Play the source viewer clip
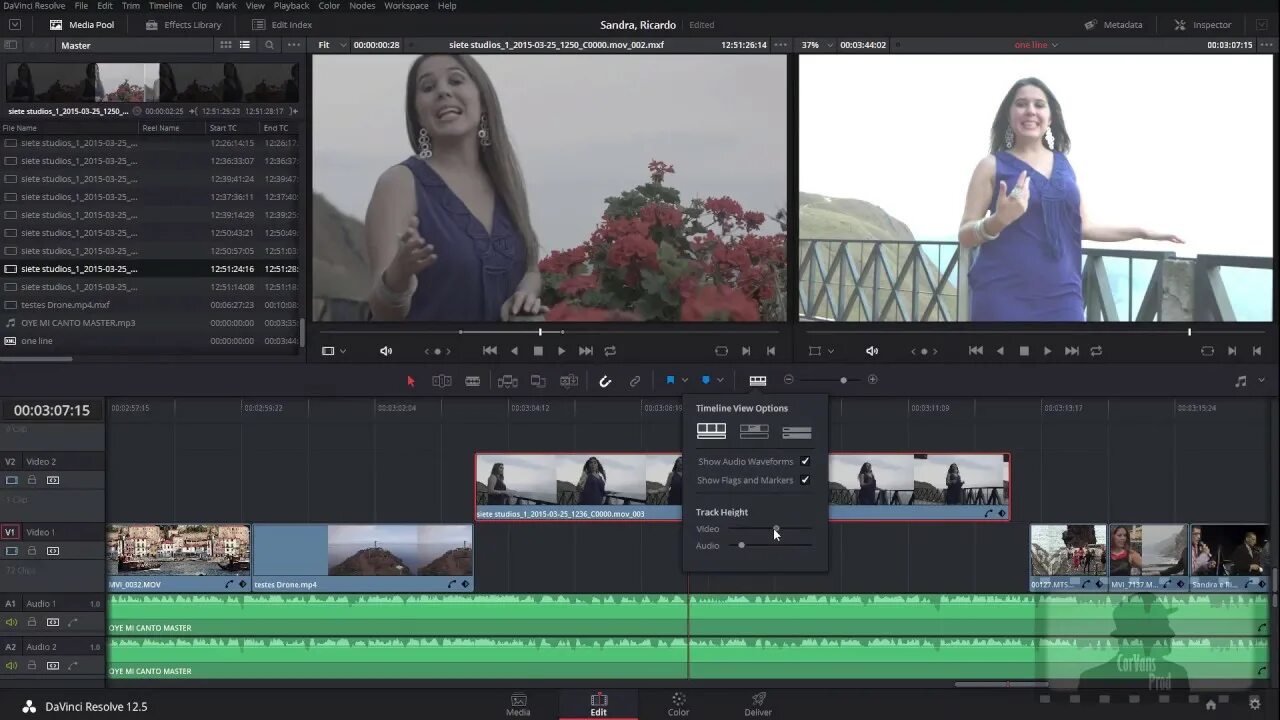This screenshot has width=1280, height=720. pos(561,351)
